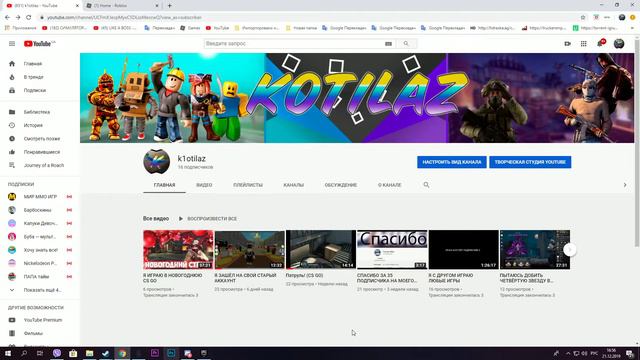This screenshot has width=640, height=360.
Task: Open the YouTube hamburger guide menu
Action: click(12, 44)
